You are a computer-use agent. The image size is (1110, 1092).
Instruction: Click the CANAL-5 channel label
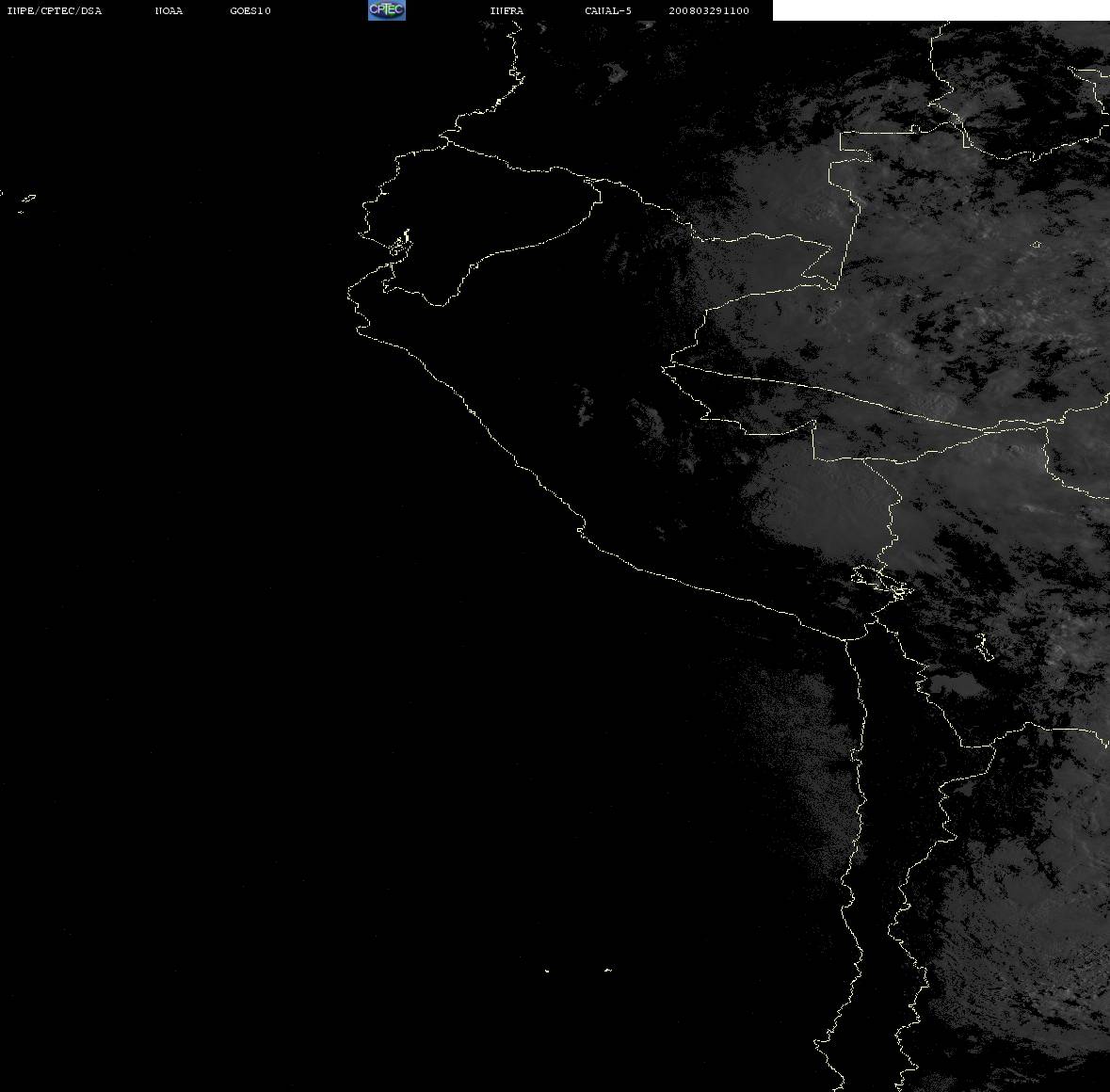click(607, 10)
